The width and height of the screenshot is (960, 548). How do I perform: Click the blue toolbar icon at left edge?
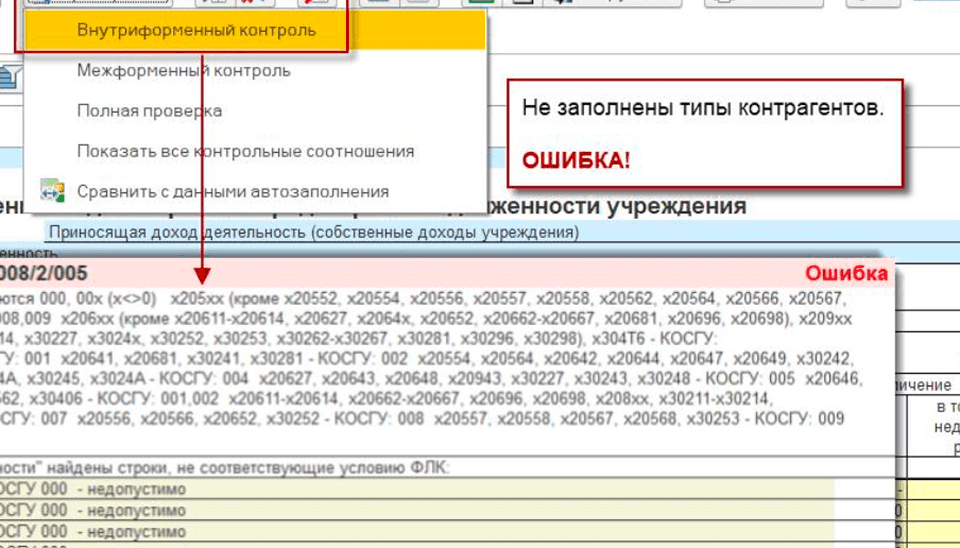10,76
